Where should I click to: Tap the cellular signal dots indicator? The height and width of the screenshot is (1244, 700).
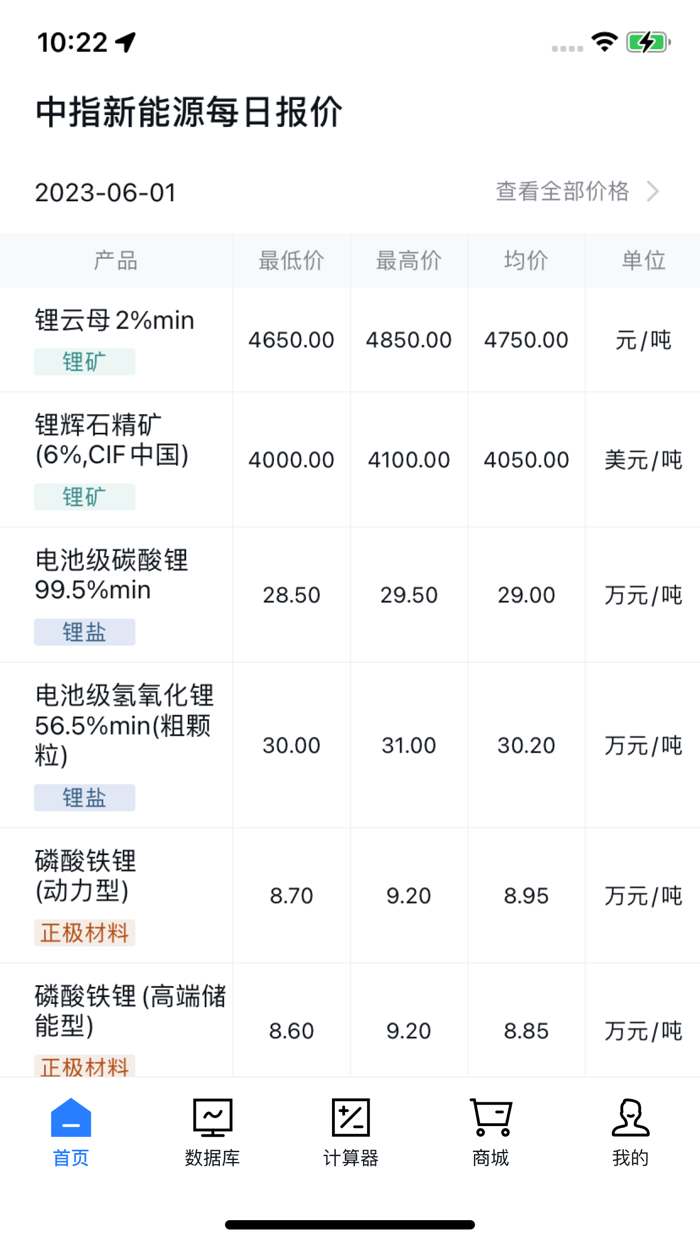(564, 45)
